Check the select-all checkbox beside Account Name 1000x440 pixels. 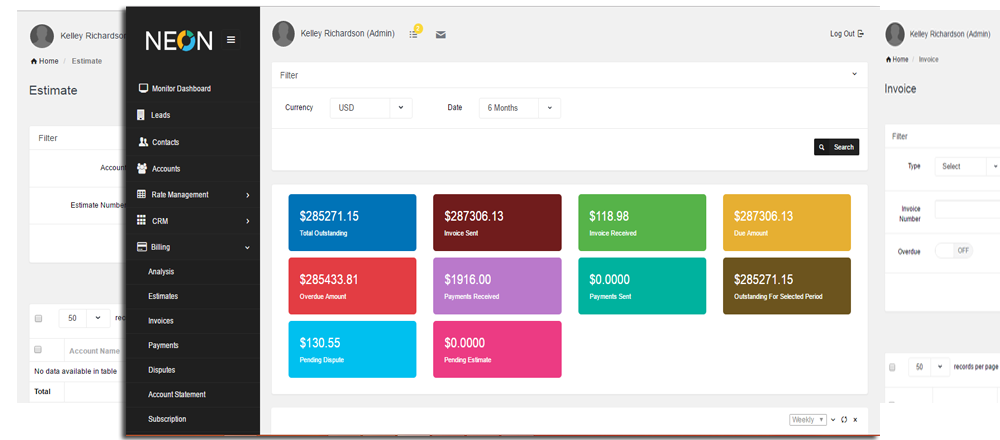click(38, 350)
